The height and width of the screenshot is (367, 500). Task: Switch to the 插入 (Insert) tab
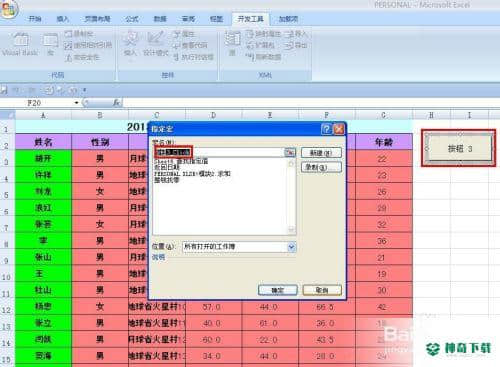[x=62, y=19]
